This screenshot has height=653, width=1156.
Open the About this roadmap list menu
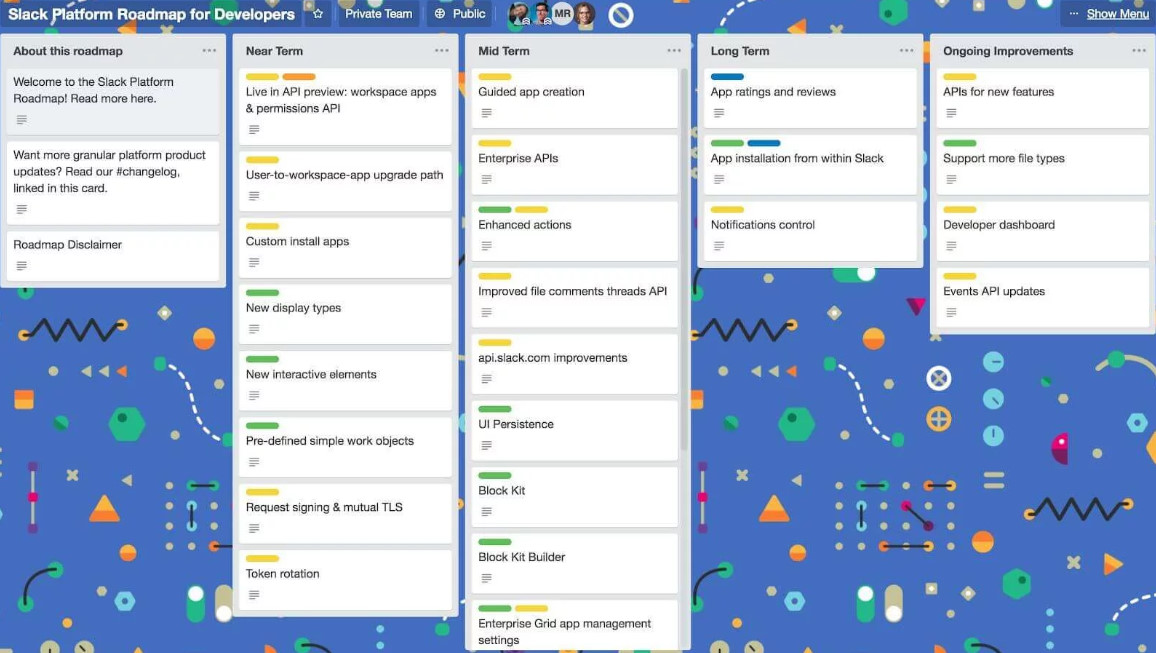[x=210, y=50]
